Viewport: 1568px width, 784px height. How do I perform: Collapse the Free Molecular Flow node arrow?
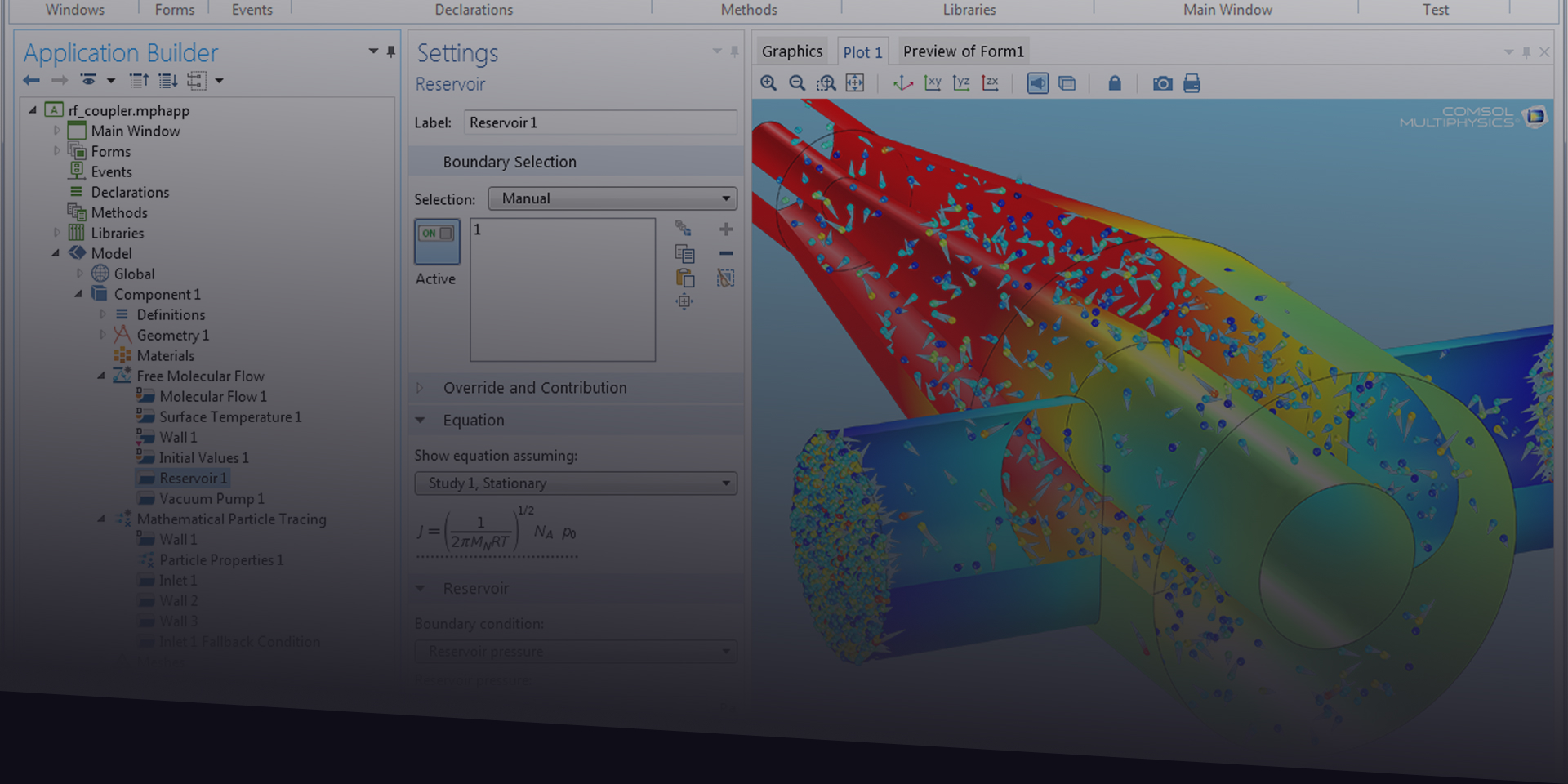pyautogui.click(x=101, y=376)
